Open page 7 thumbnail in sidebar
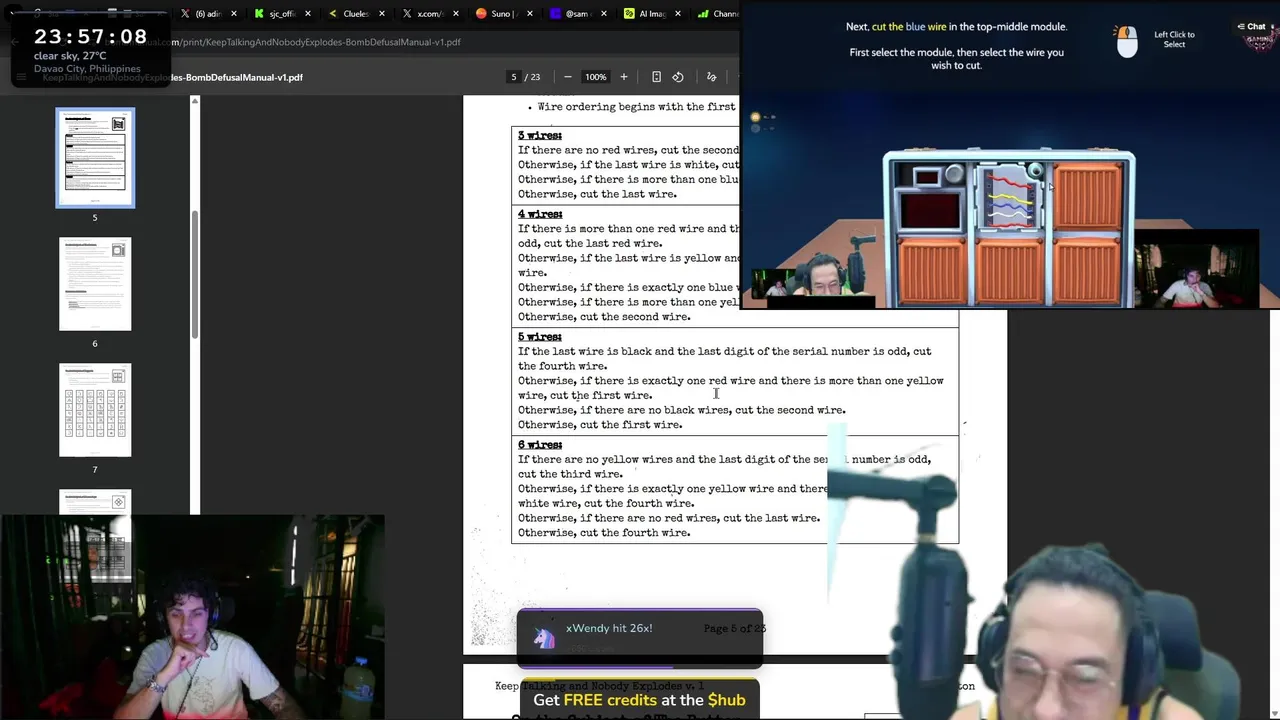This screenshot has width=1280, height=720. pyautogui.click(x=95, y=410)
